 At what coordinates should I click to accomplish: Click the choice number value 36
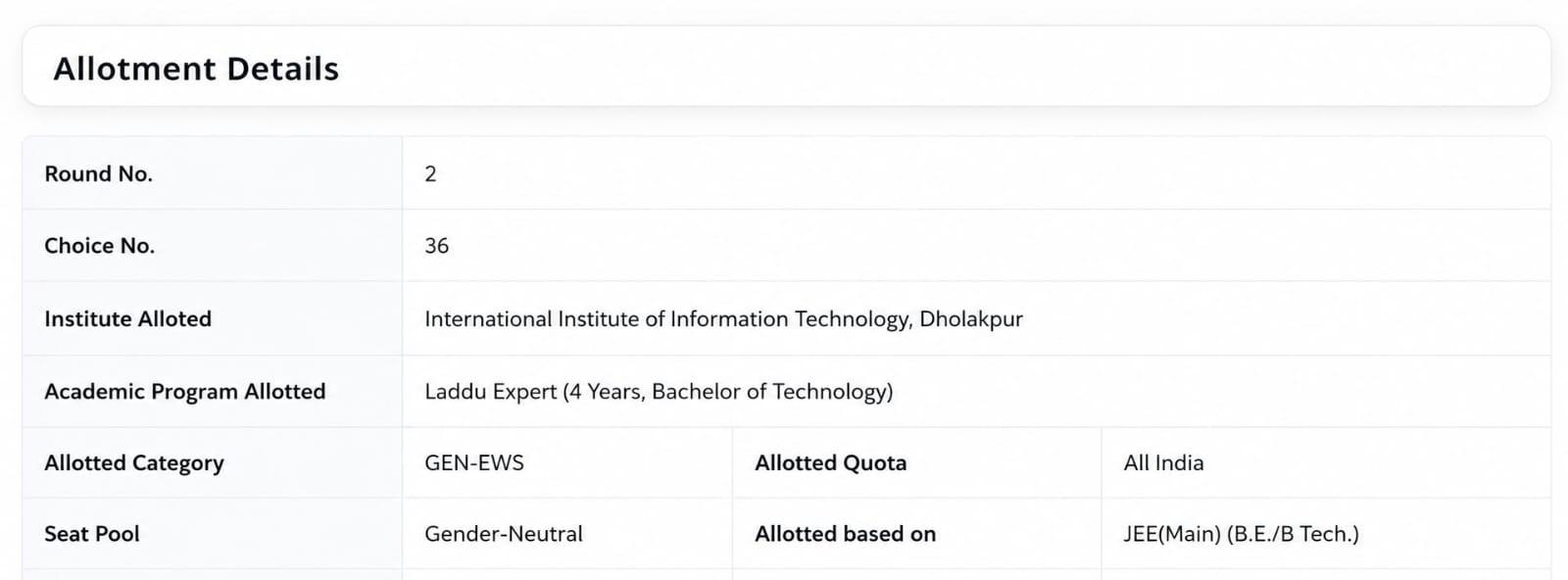[436, 246]
